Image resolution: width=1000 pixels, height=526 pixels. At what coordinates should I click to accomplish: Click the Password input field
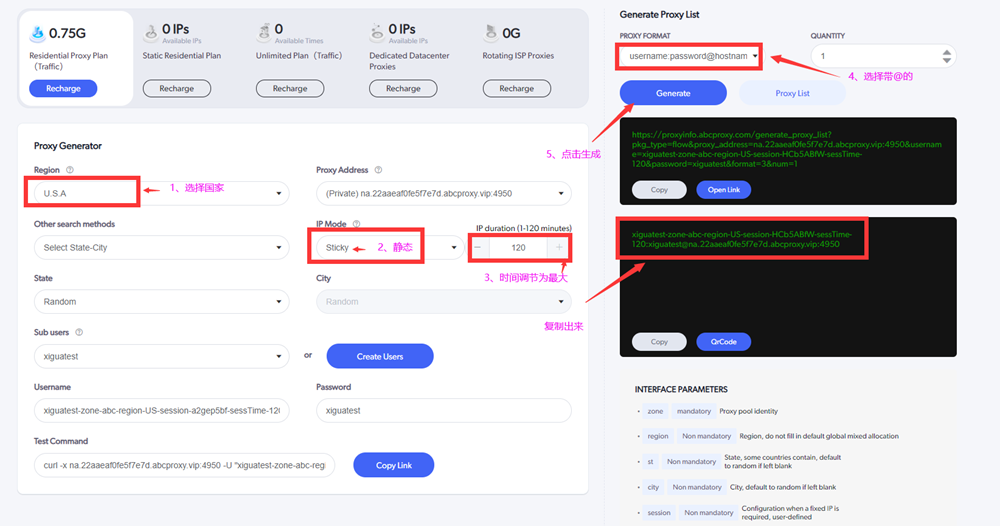(x=443, y=410)
